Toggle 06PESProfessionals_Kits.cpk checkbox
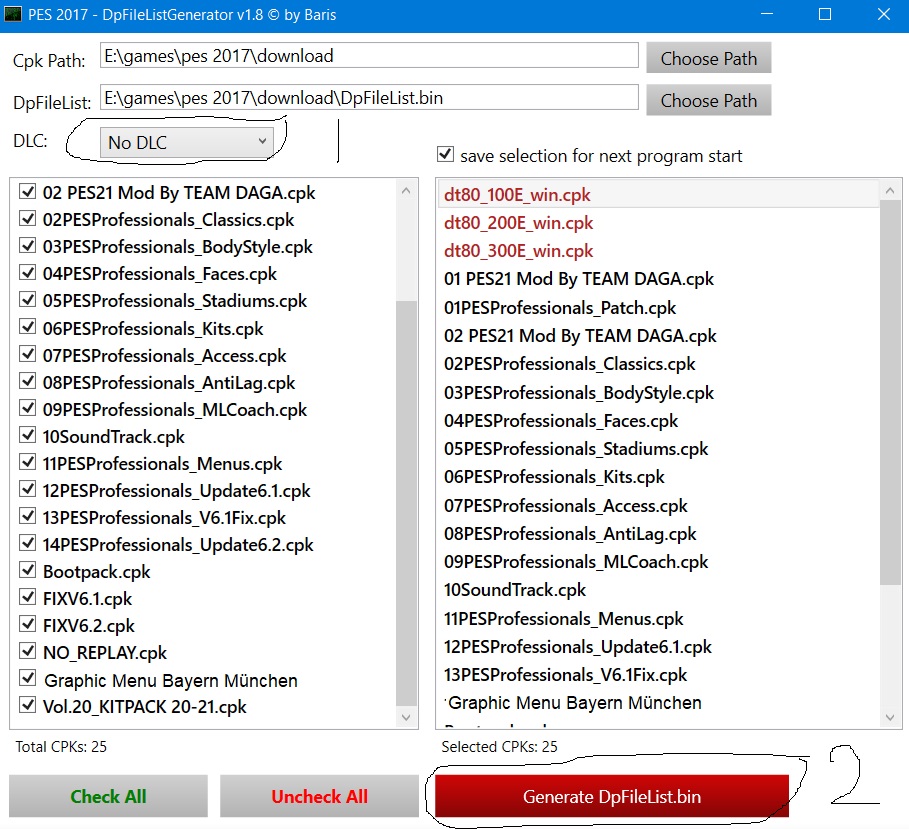Image resolution: width=909 pixels, height=829 pixels. coord(27,327)
